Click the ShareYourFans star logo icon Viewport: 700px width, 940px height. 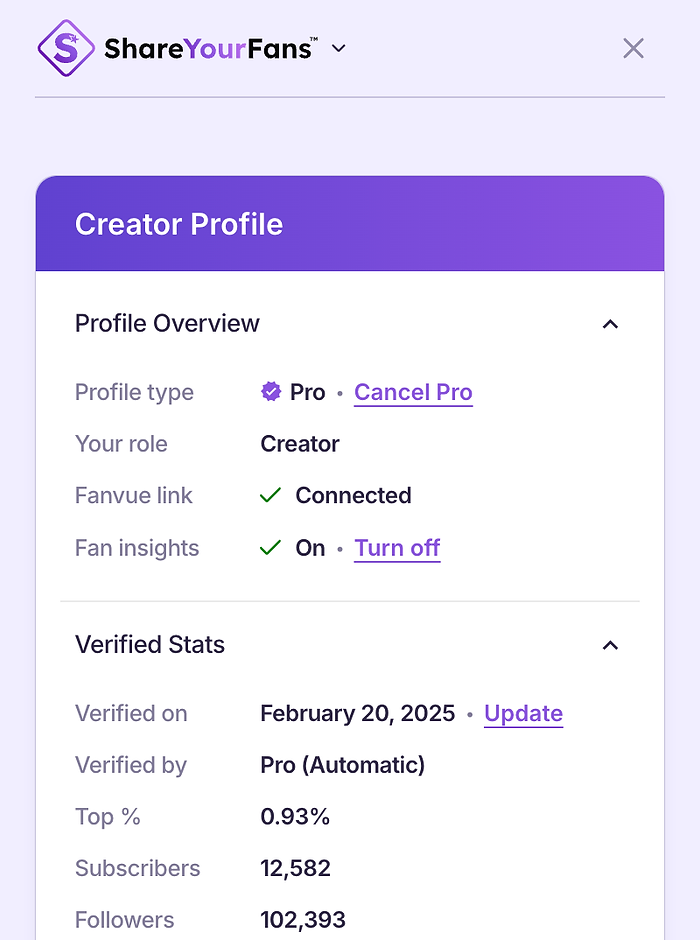(66, 48)
